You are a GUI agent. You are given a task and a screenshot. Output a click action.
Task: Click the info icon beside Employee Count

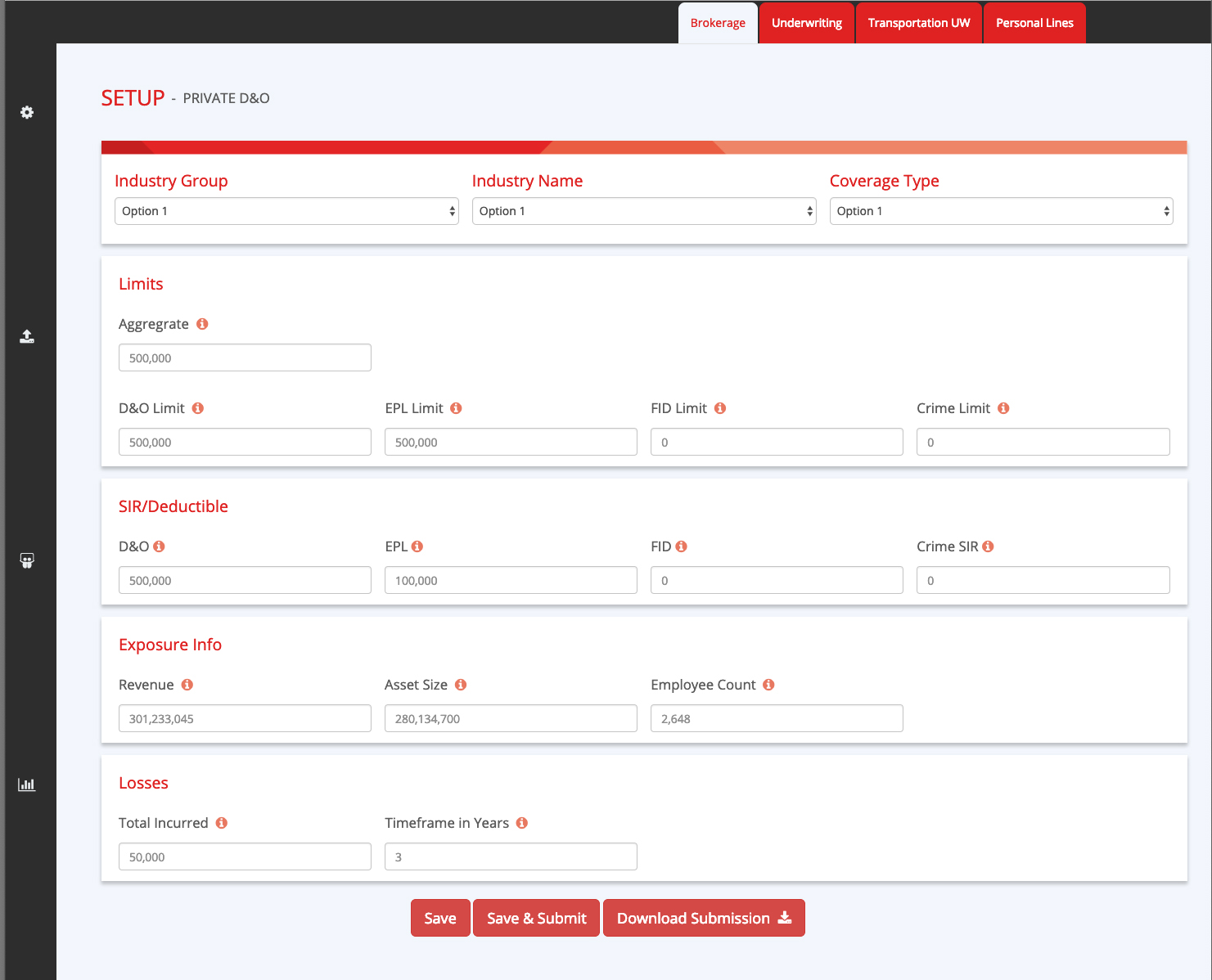click(x=768, y=685)
